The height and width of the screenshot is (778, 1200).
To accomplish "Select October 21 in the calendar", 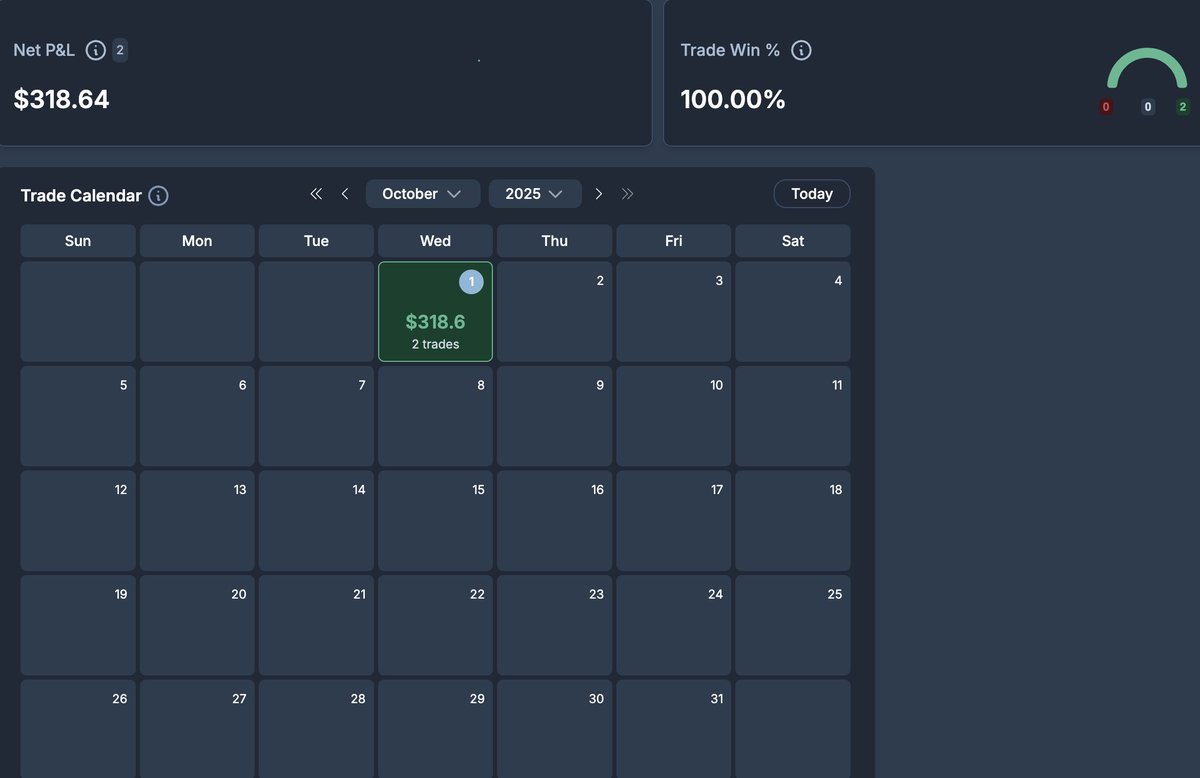I will coord(316,625).
